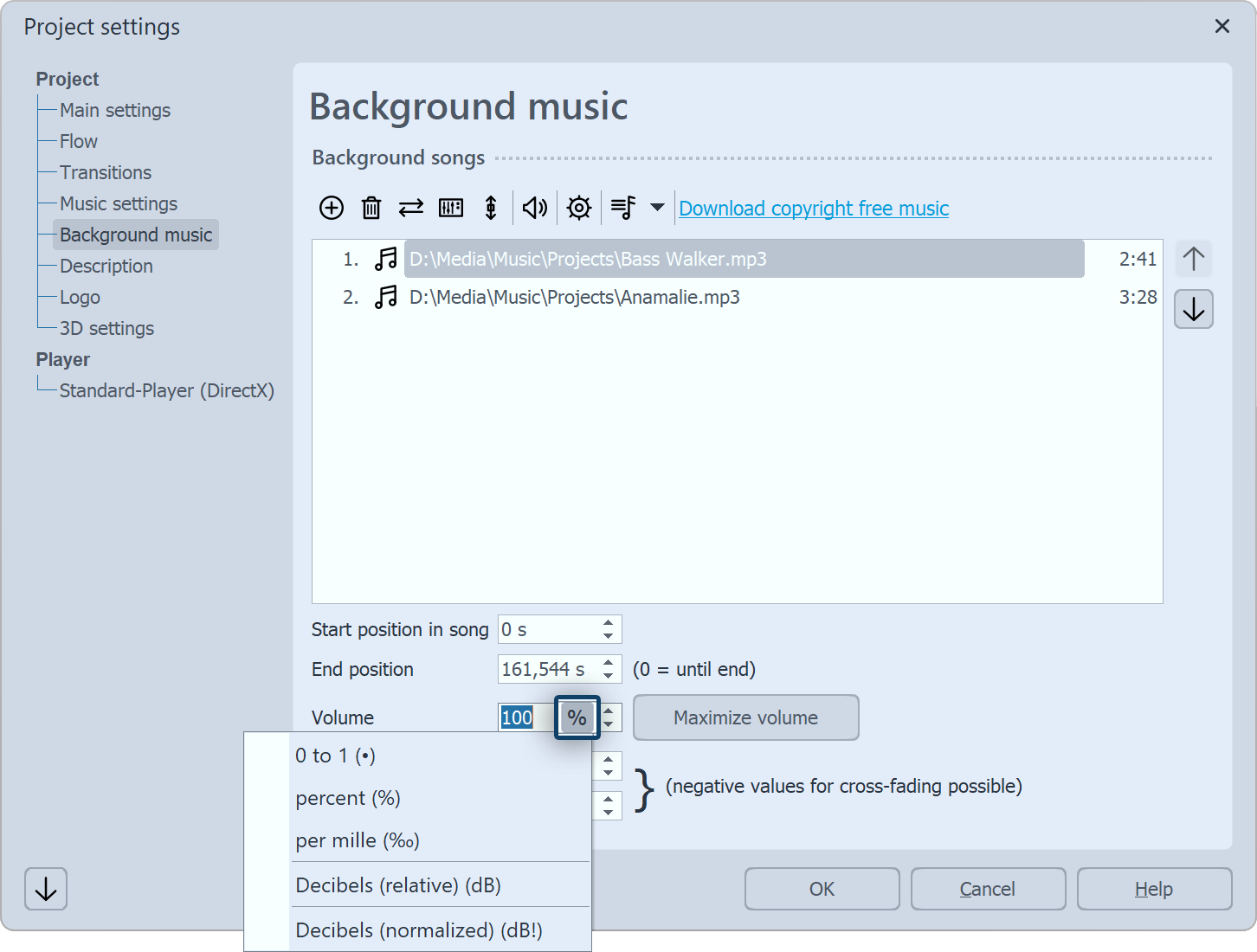Open 'Download copyright free music' link
Screen dimensions: 1257x952
coord(814,209)
